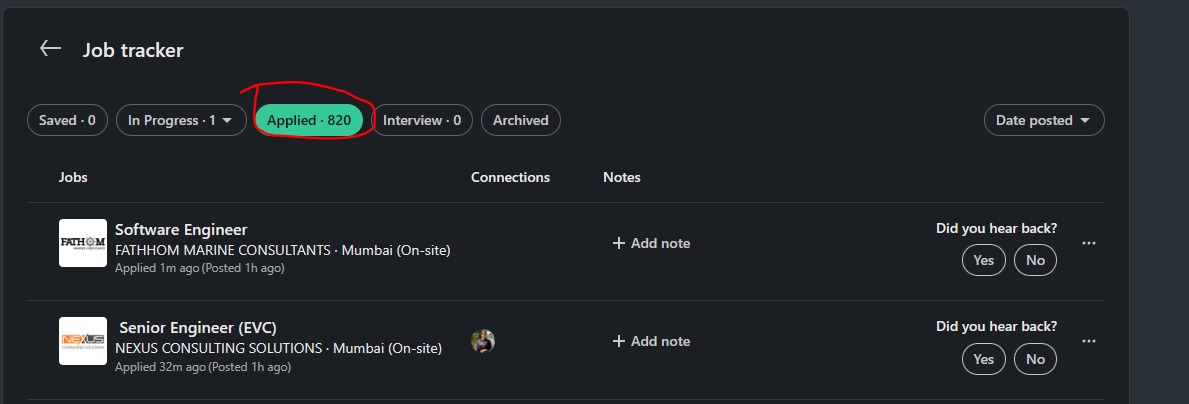Viewport: 1189px width, 404px height.
Task: Open the Date posted sort dropdown
Action: click(1044, 120)
